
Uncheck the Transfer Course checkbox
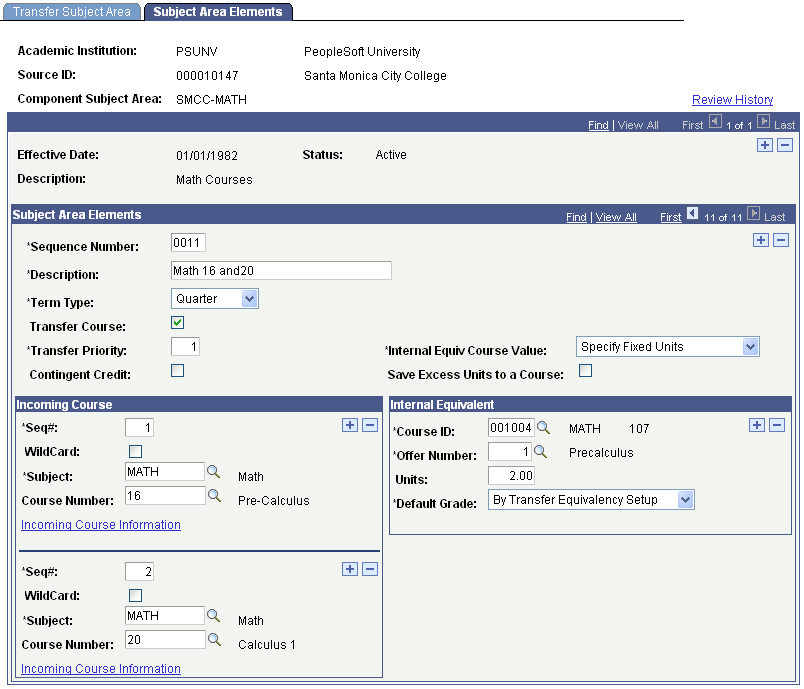pyautogui.click(x=177, y=322)
